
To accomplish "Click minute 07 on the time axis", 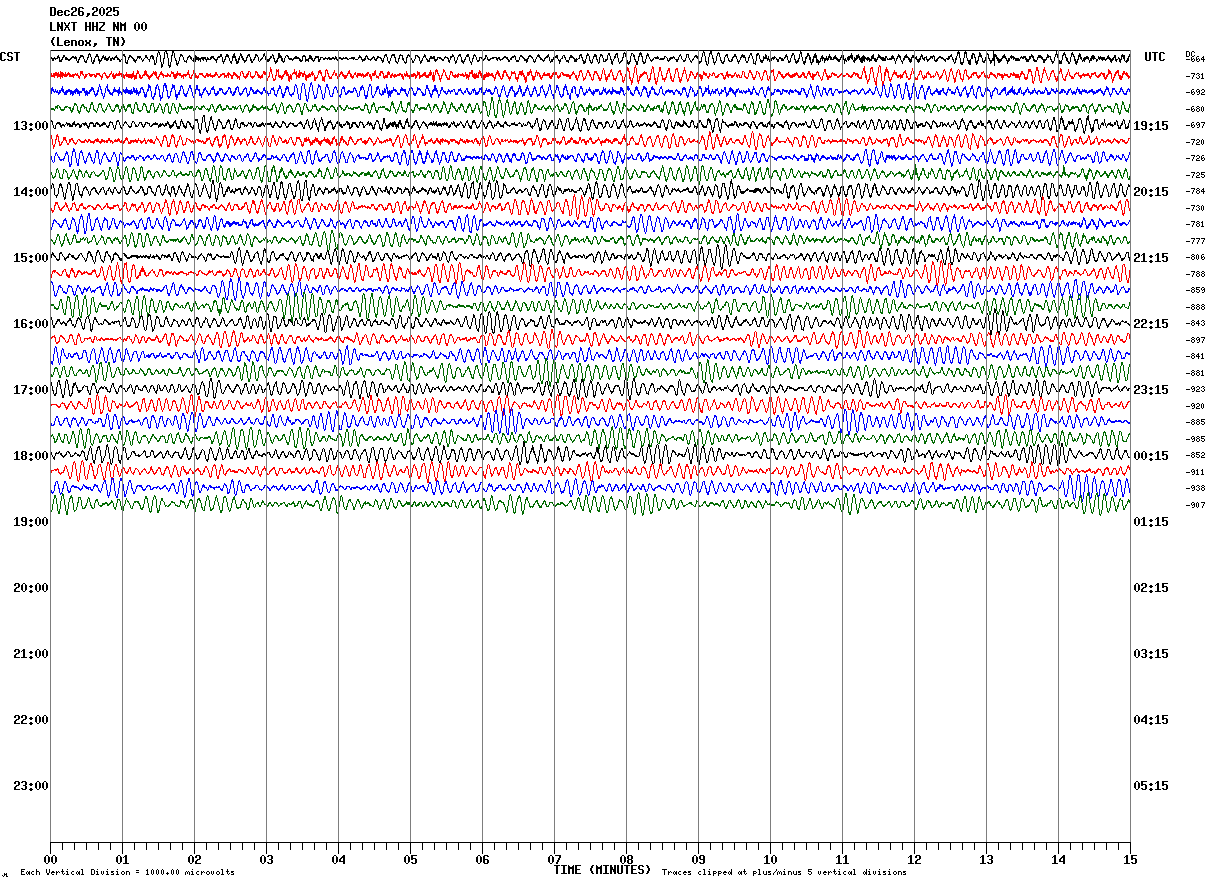I will [554, 860].
